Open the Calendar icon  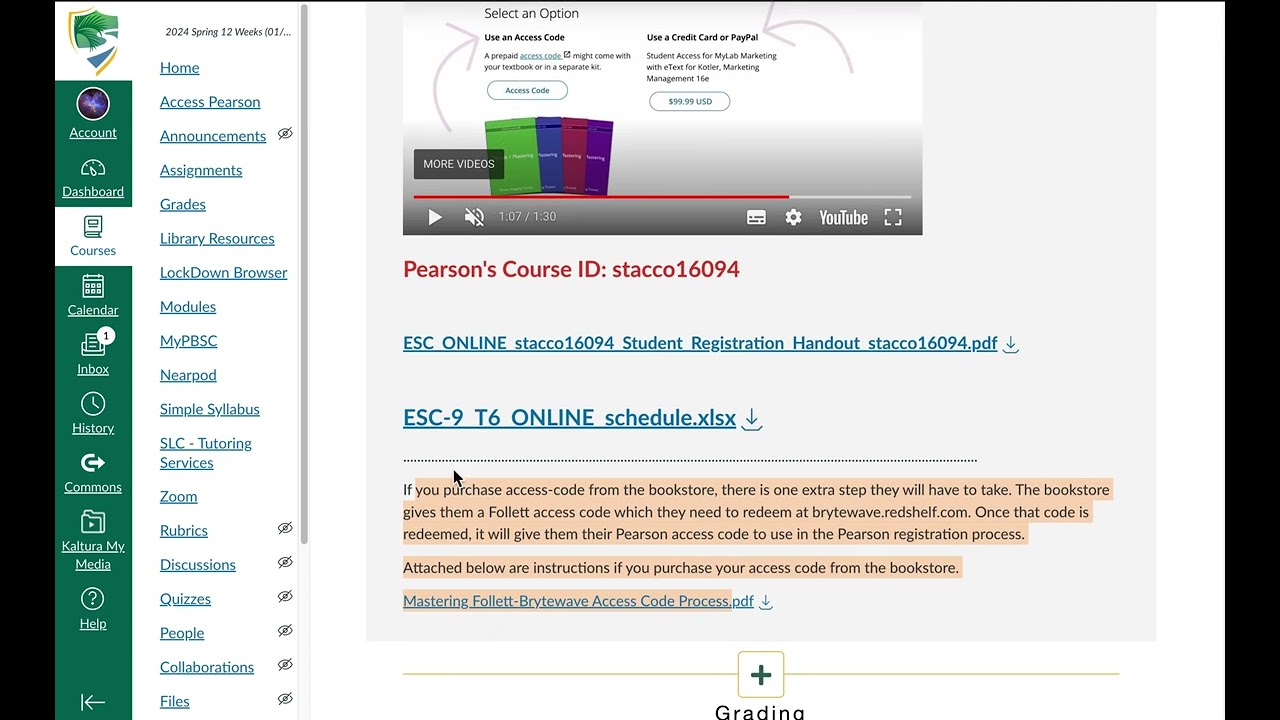pyautogui.click(x=93, y=286)
